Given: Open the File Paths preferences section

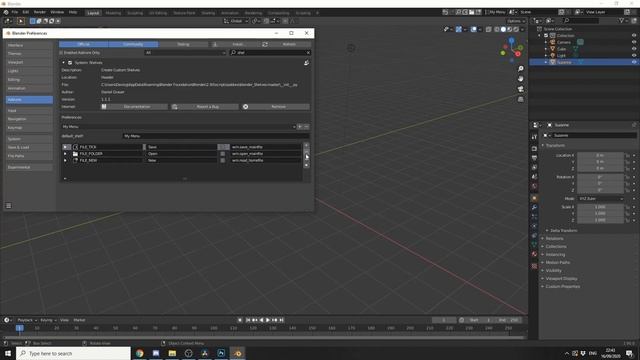Looking at the screenshot, I should coord(29,156).
